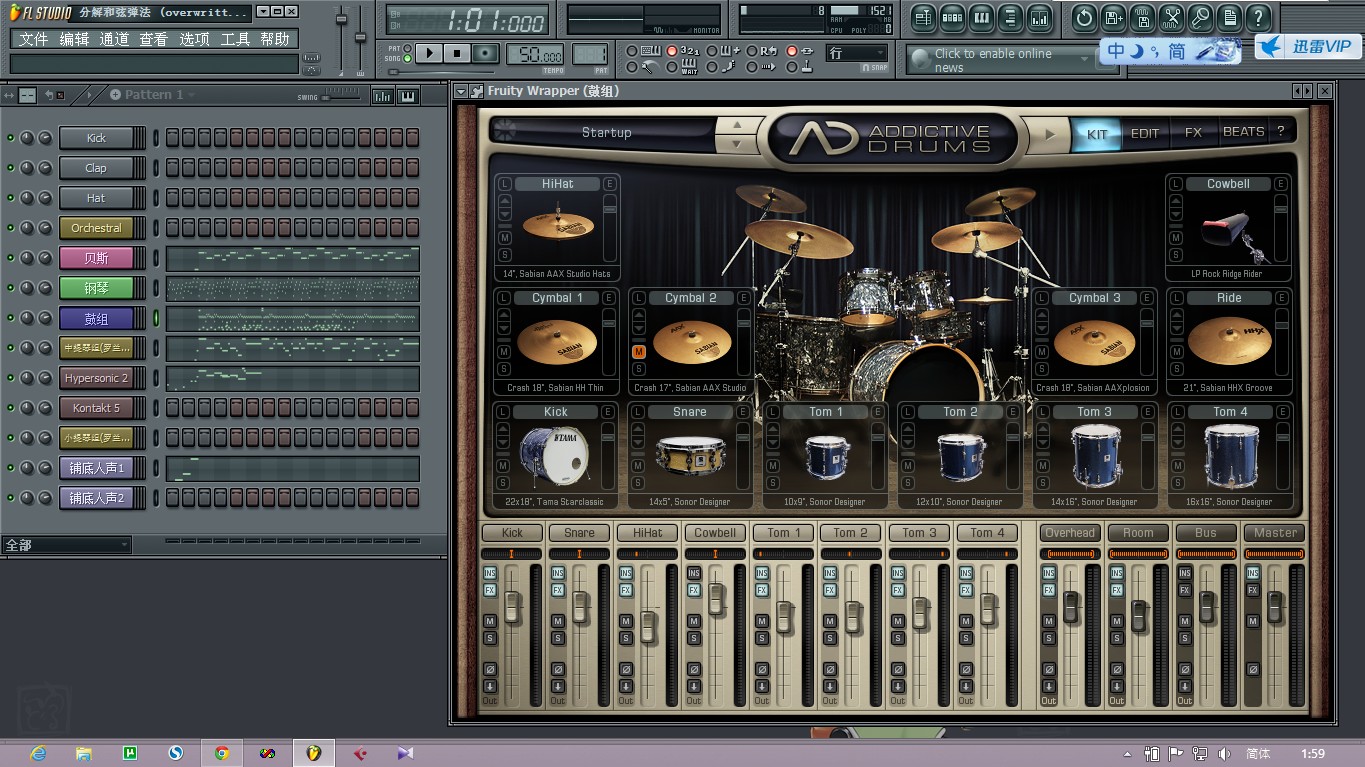1365x767 pixels.
Task: Switch to the BEATS tab in Addictive Drums
Action: coord(1243,132)
